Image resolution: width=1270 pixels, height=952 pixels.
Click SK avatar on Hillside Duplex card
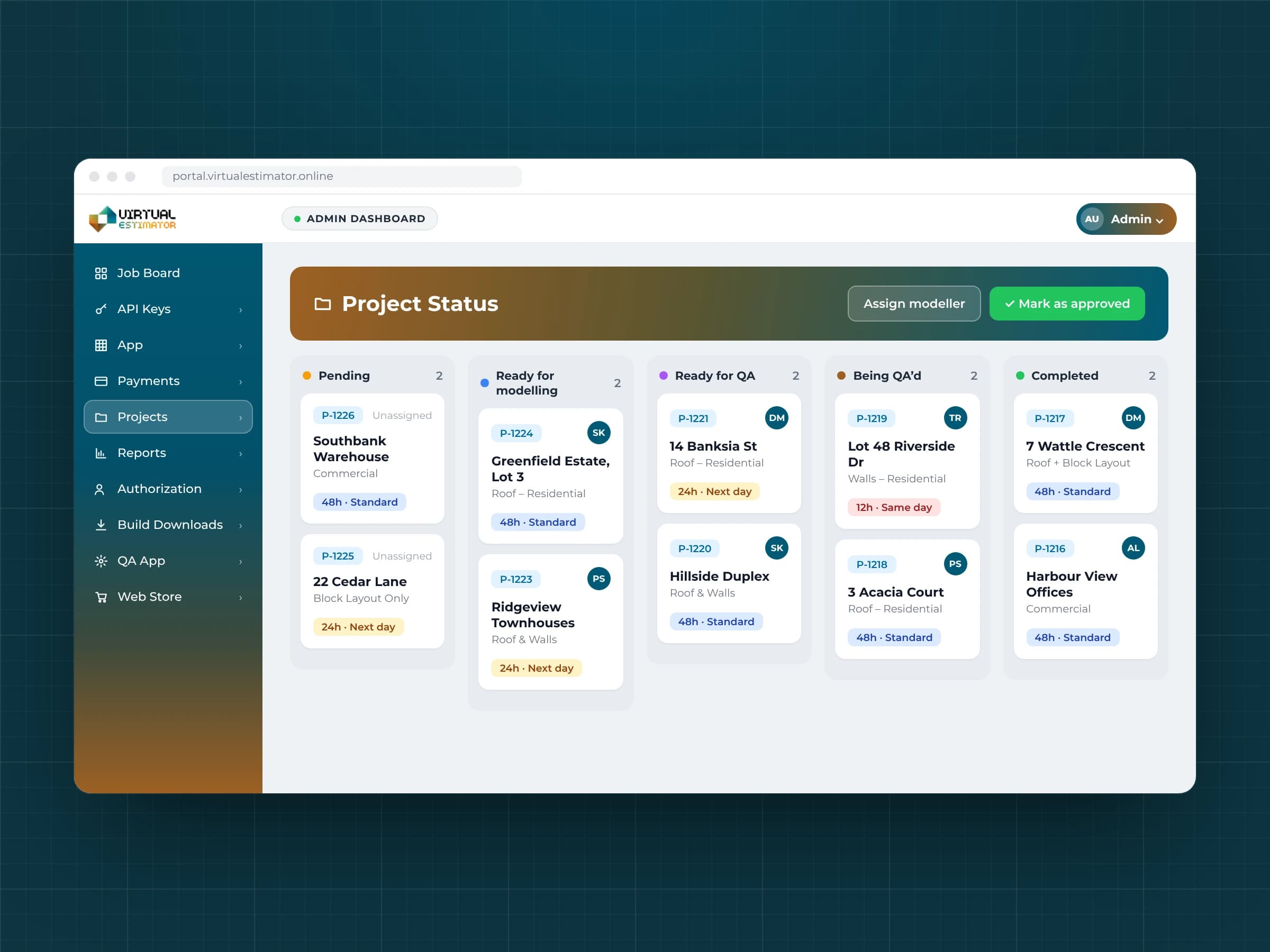tap(777, 548)
